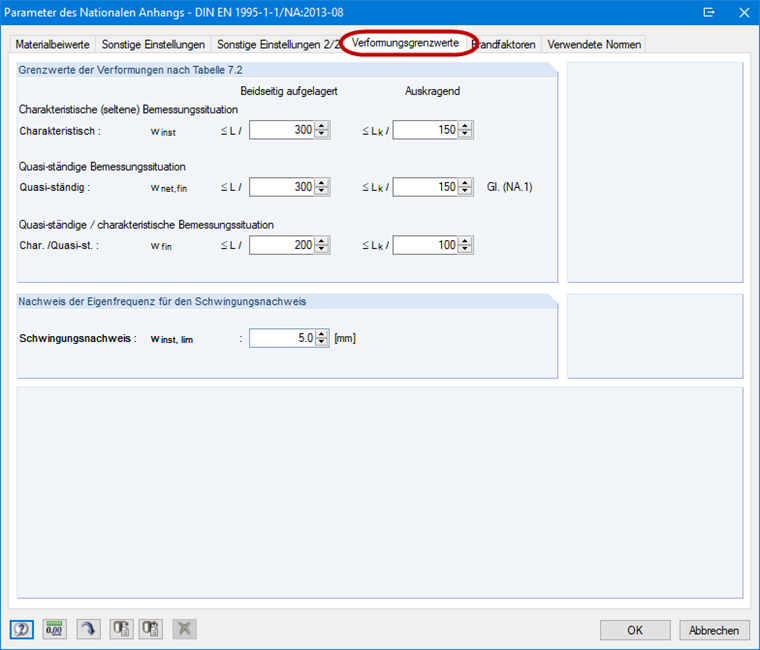Click w net,fin L/ value field 300
The image size is (760, 650).
282,187
